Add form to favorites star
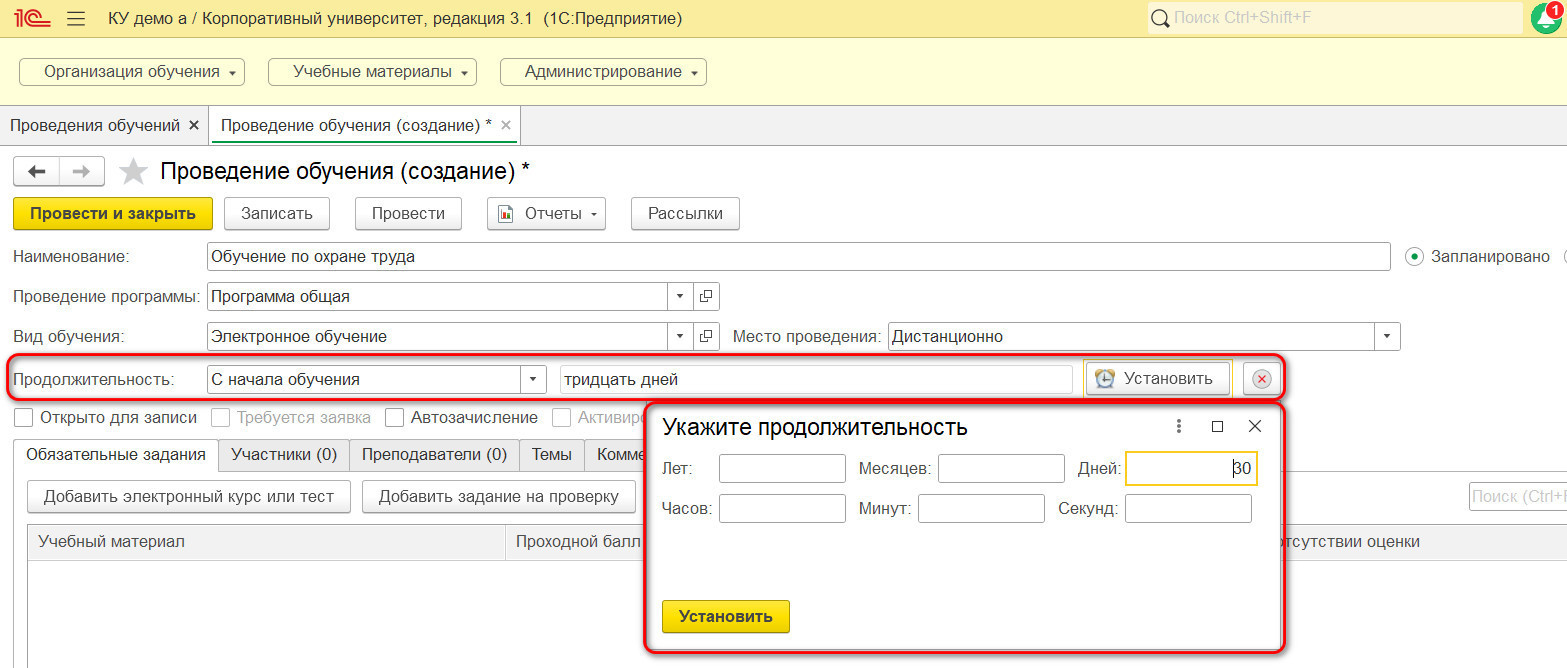 point(133,172)
